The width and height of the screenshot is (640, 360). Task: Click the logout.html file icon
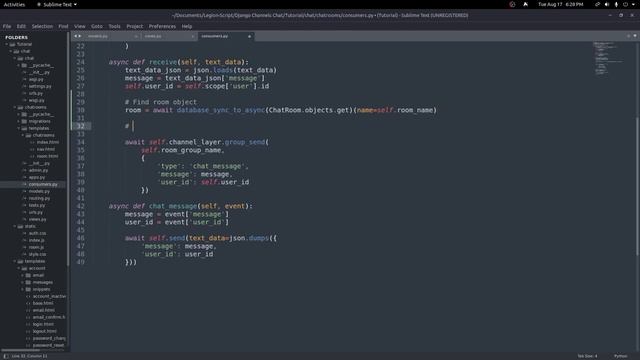28,331
